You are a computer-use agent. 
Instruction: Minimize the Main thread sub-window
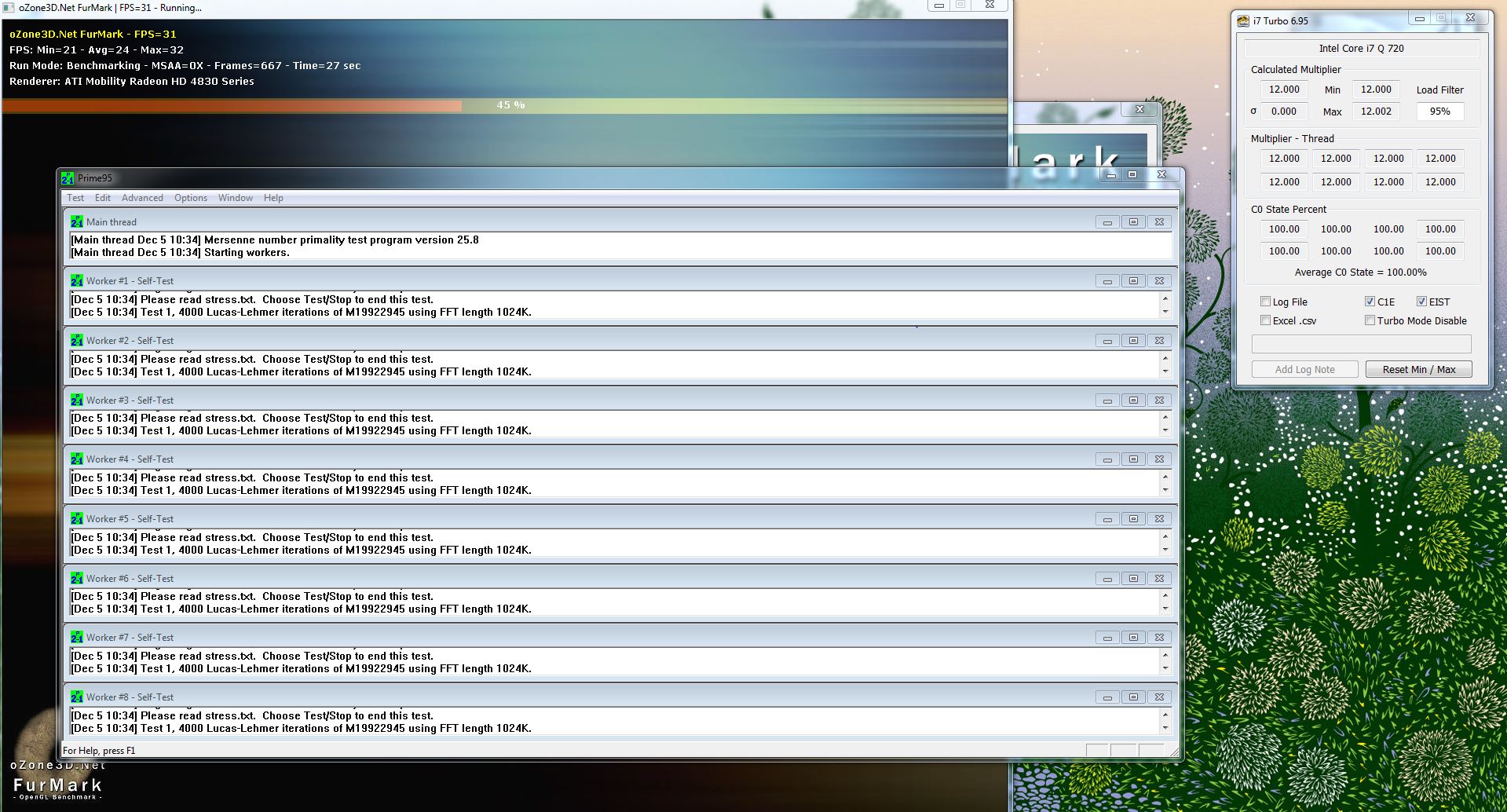(x=1107, y=222)
